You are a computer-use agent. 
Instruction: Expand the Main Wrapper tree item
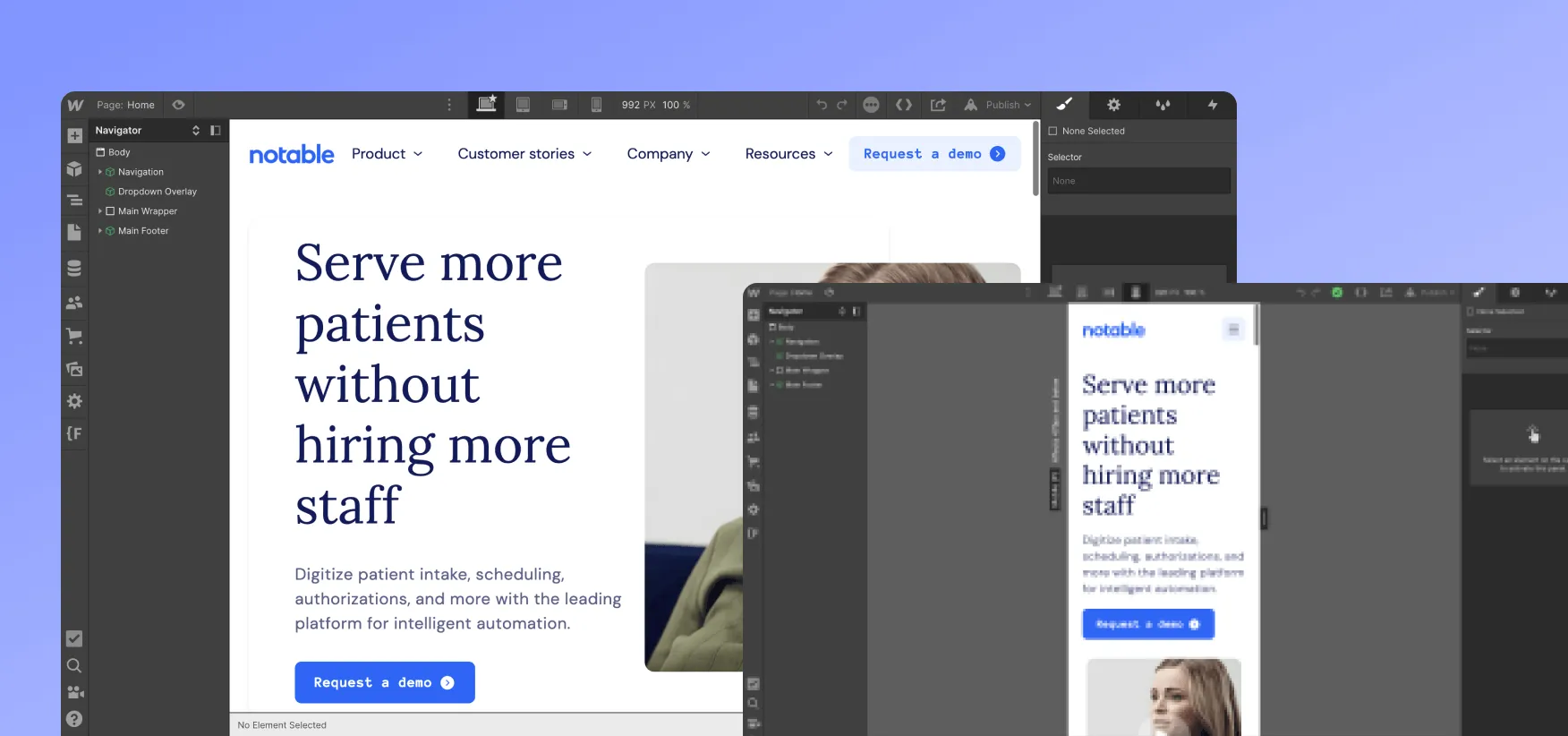click(100, 211)
